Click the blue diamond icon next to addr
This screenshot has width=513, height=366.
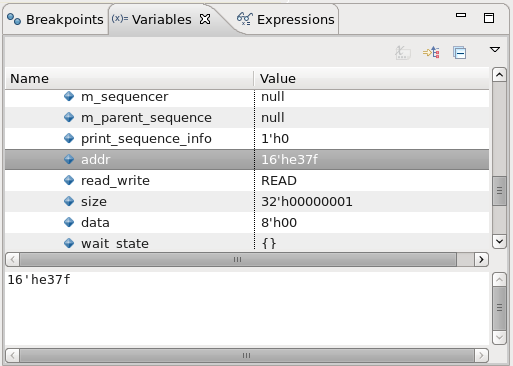coord(69,159)
